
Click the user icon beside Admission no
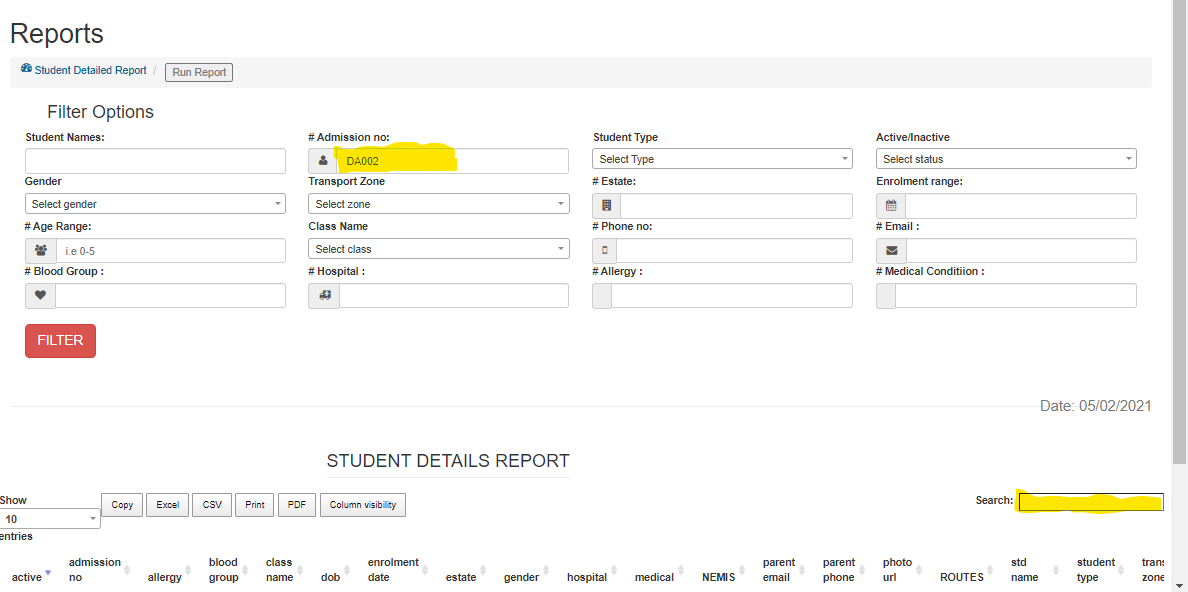[x=323, y=161]
